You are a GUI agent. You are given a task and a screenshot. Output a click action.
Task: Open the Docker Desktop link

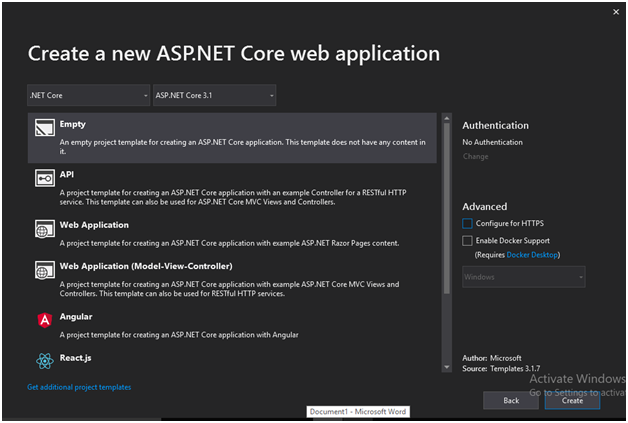pyautogui.click(x=532, y=255)
